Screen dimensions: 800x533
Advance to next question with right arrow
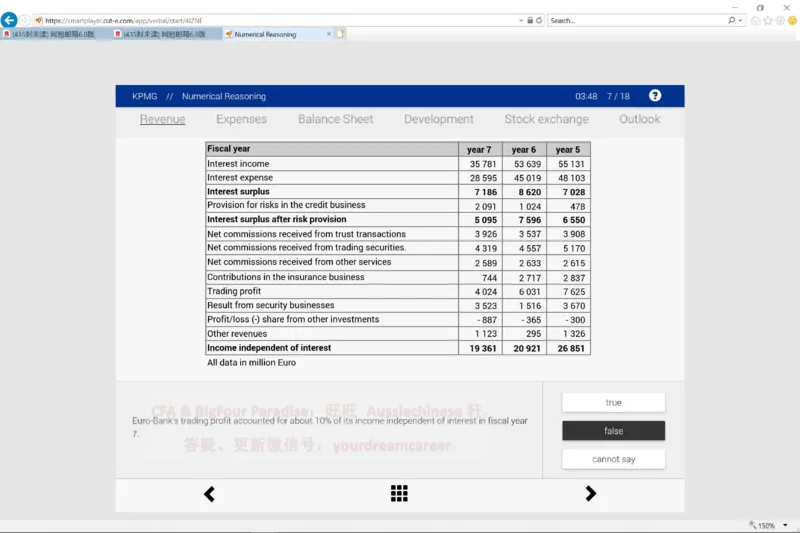(x=590, y=493)
